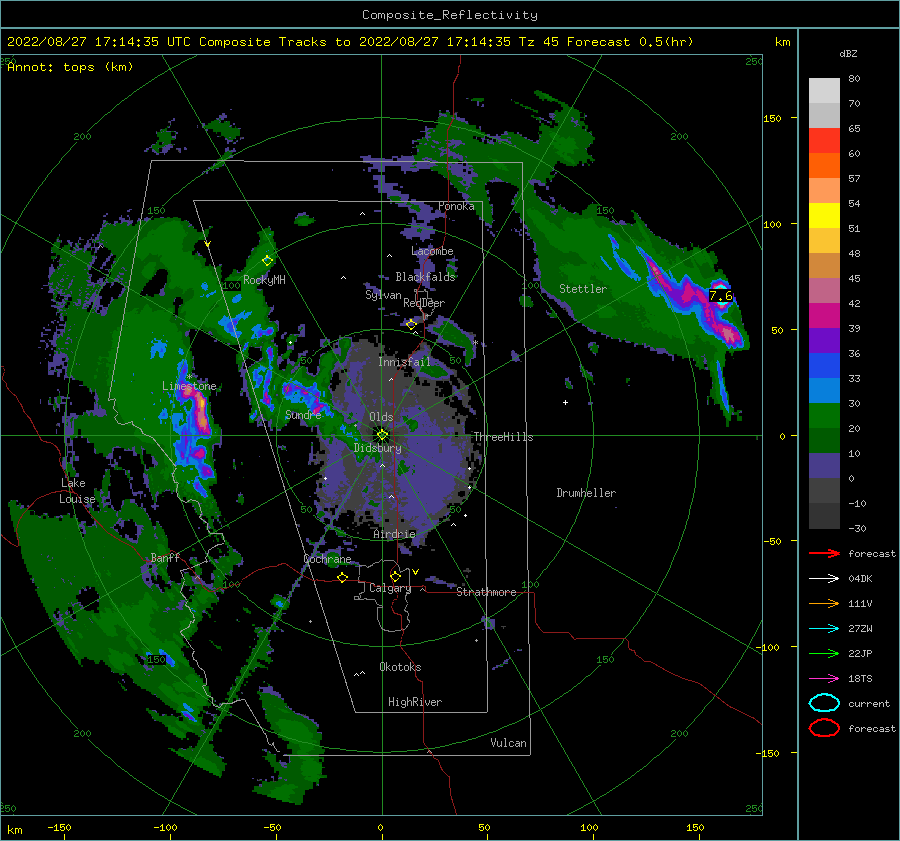Screen dimensions: 900x841
Task: Click the Drumheller town label
Action: point(586,493)
